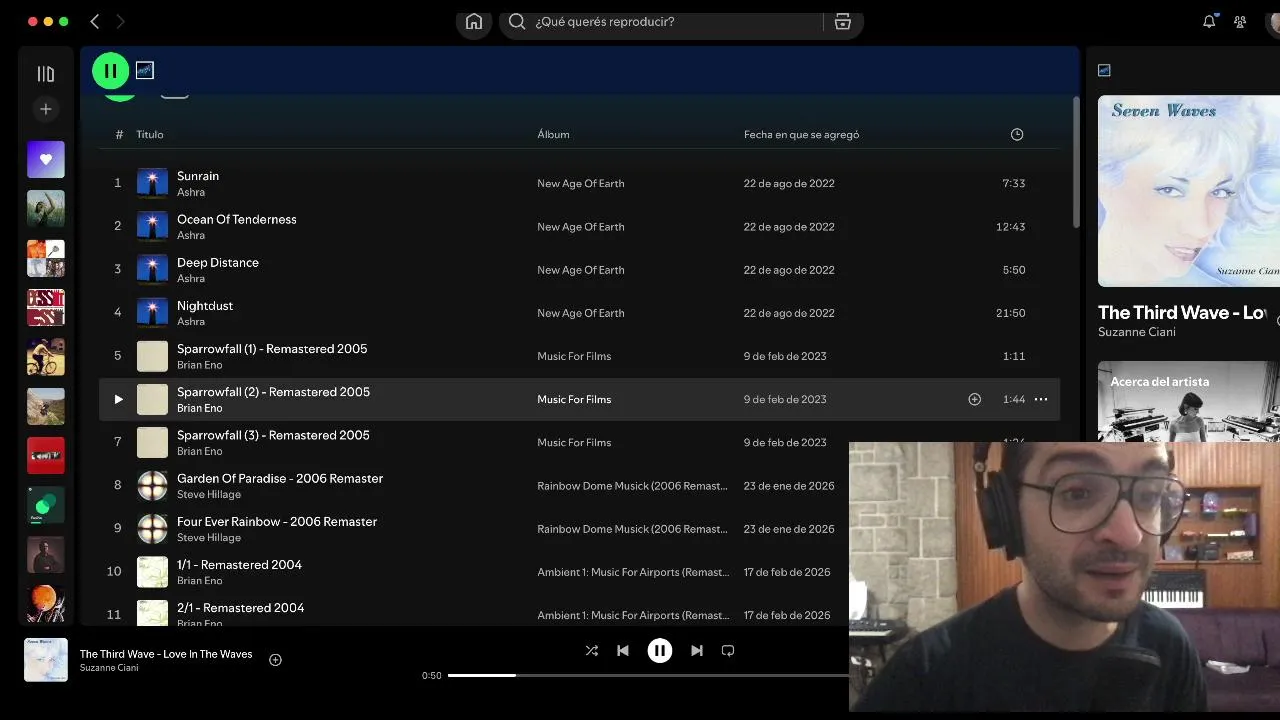Open the friend activity icon
Viewport: 1280px width, 720px height.
point(1240,22)
